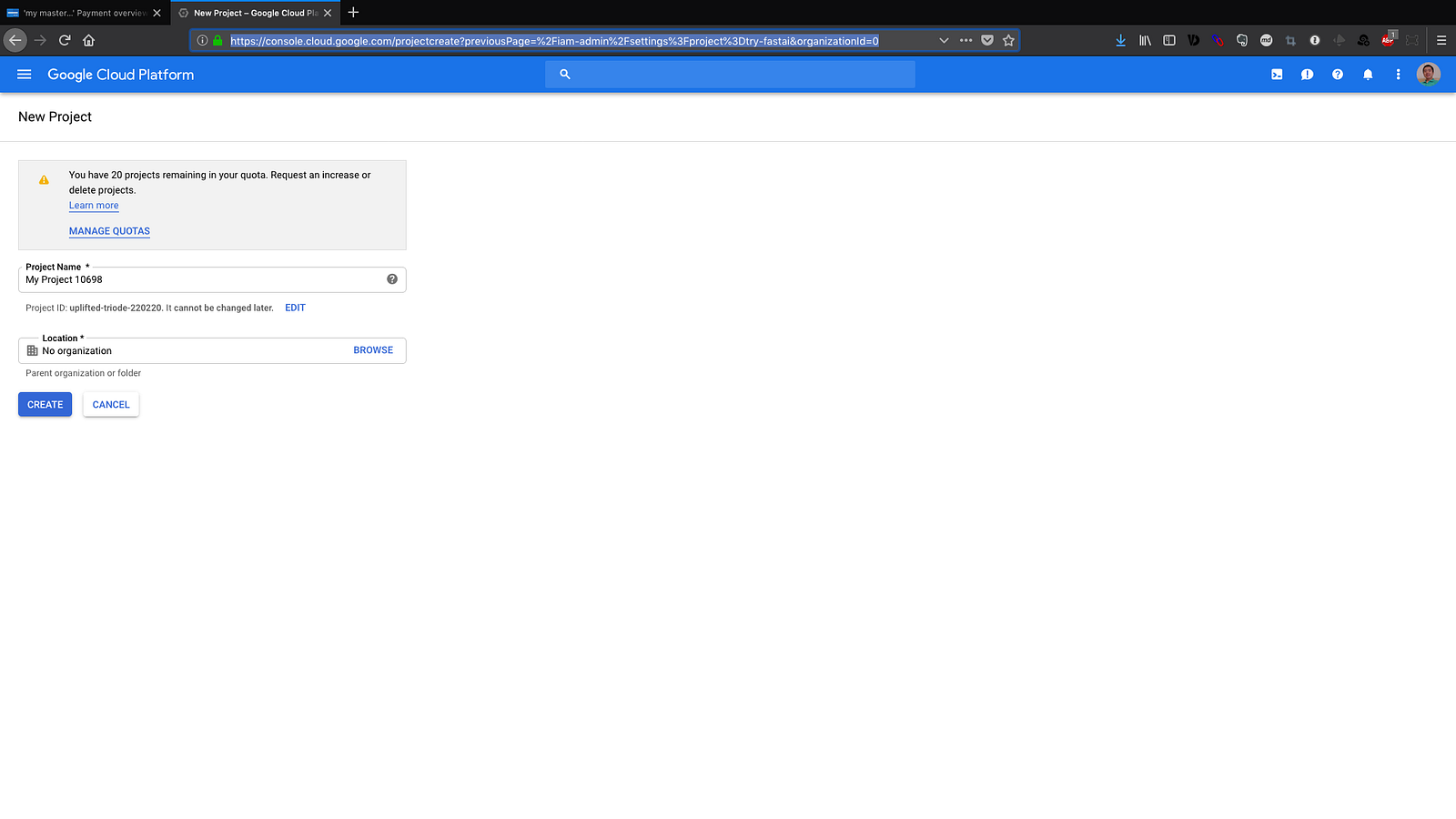This screenshot has height=819, width=1456.
Task: Click 'Parent organization or folder' hint text
Action: click(84, 373)
